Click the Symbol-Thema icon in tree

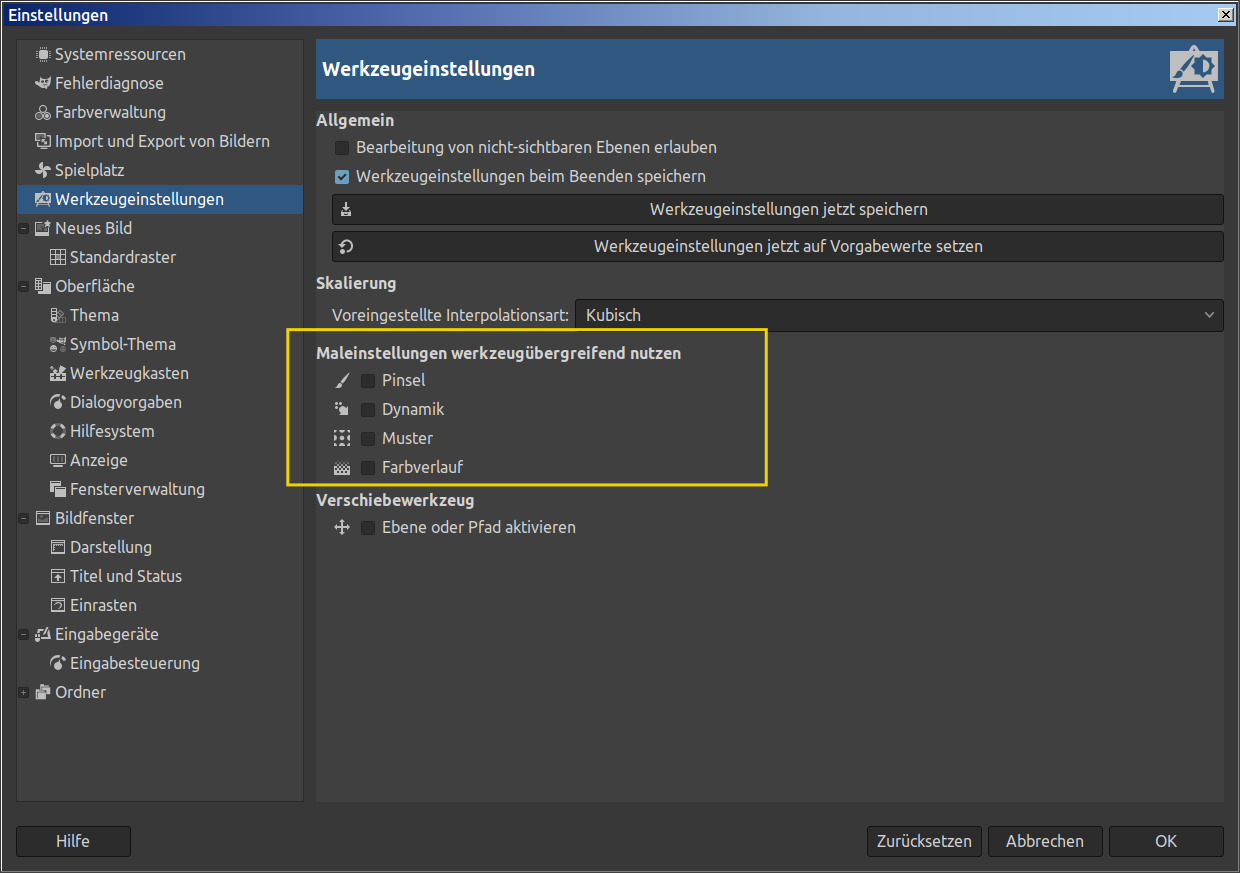(x=58, y=344)
